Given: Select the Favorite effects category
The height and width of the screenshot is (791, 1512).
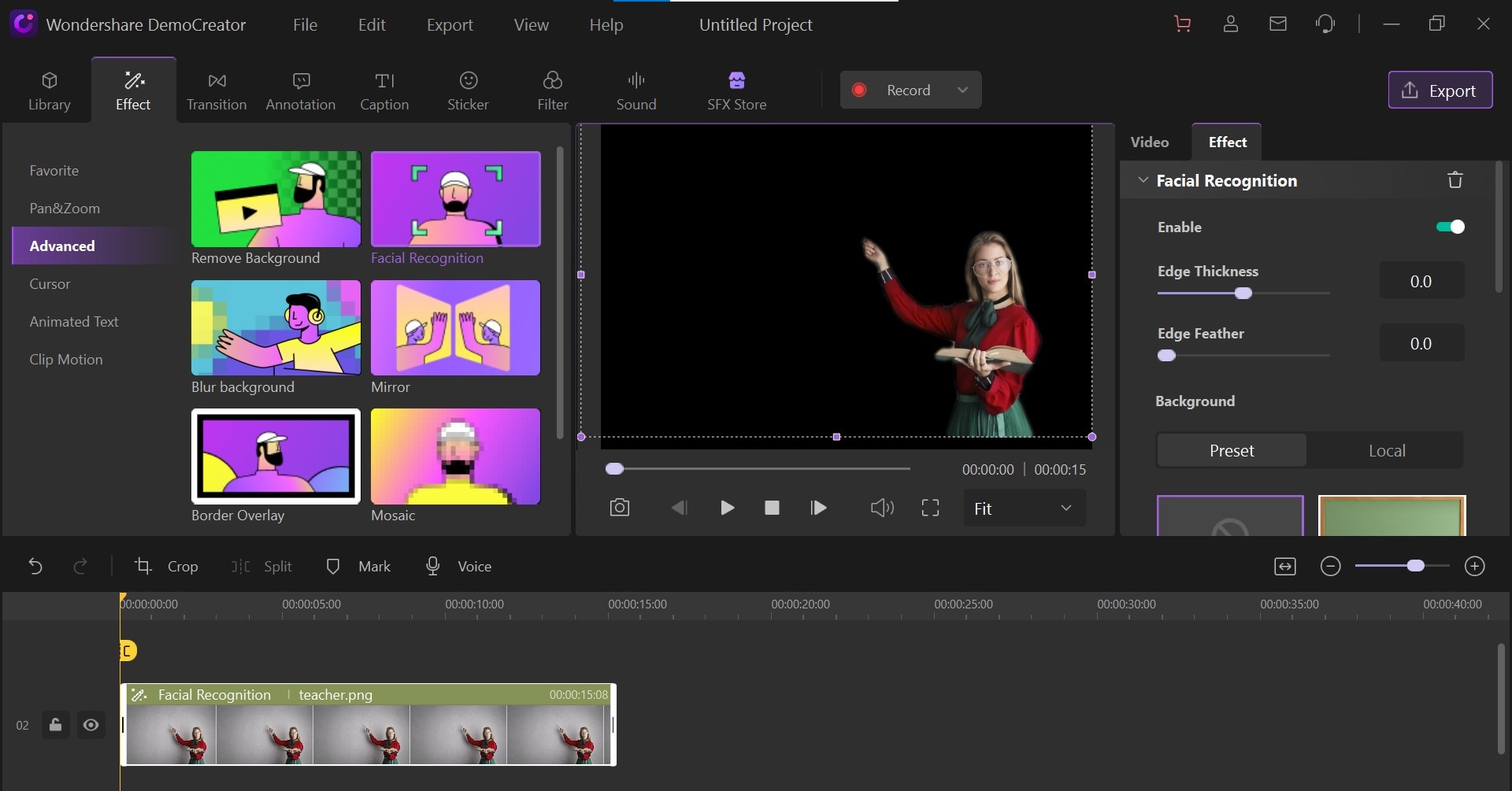Looking at the screenshot, I should coord(54,170).
